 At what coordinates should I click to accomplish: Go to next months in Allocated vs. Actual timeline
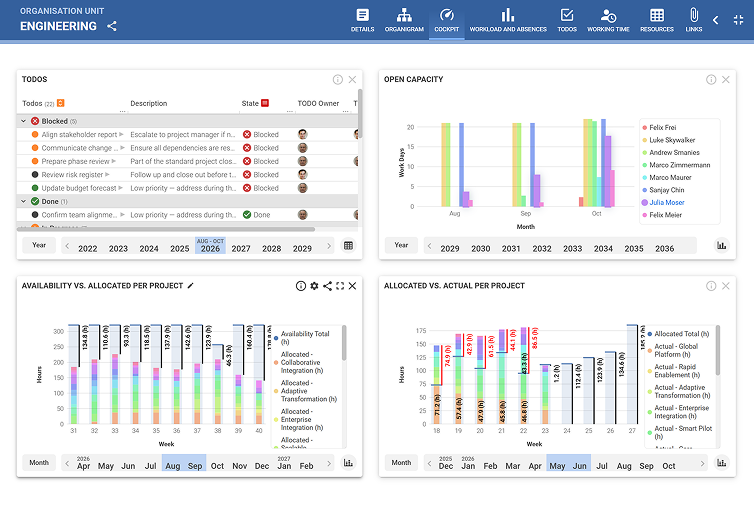click(x=702, y=463)
